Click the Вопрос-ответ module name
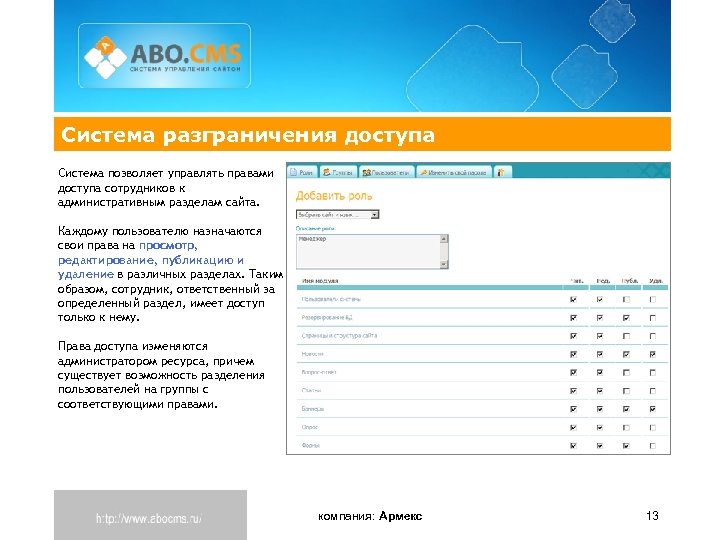720x540 pixels. [319, 372]
